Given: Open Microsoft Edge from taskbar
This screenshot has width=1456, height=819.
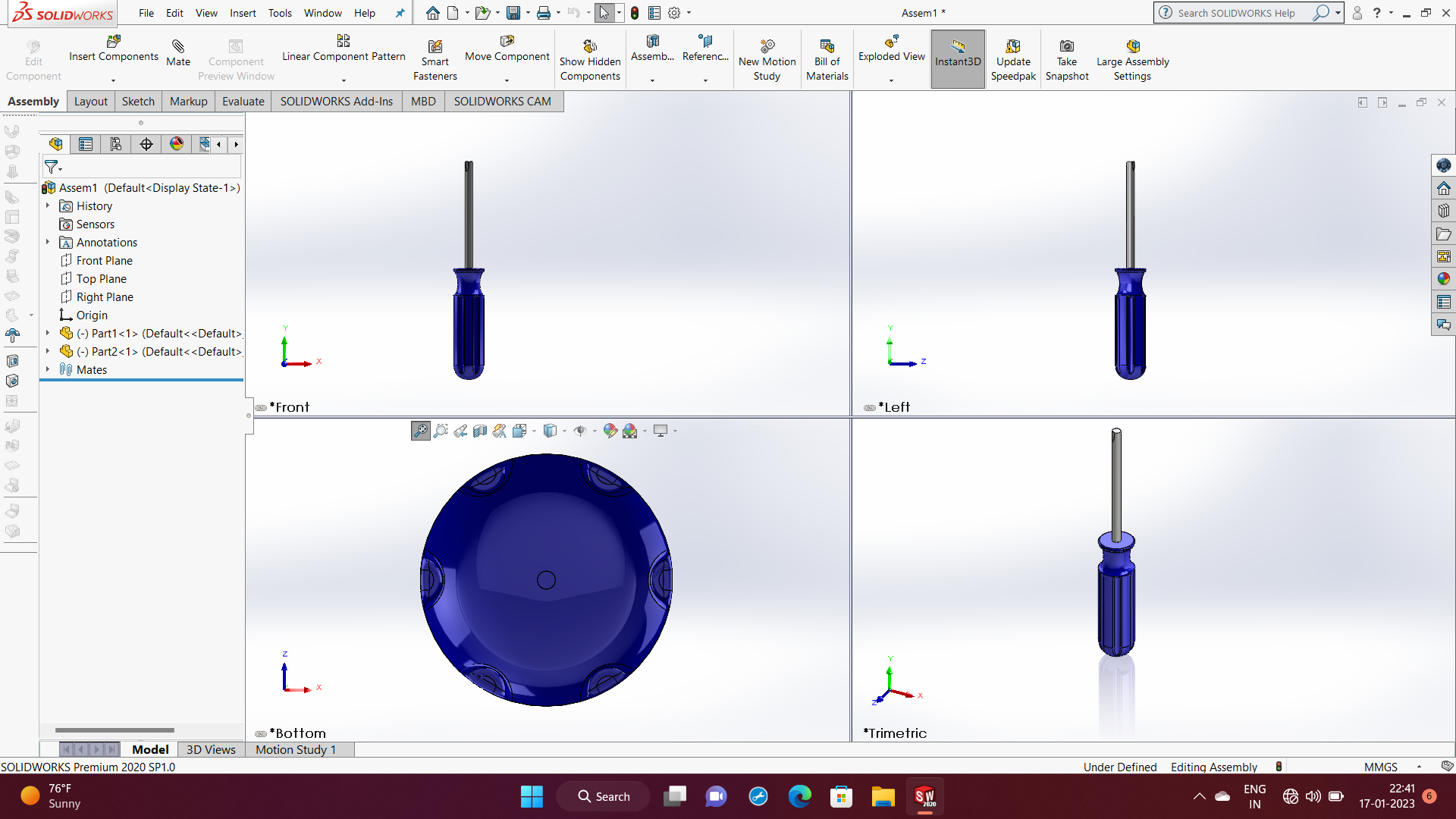Looking at the screenshot, I should [x=799, y=796].
